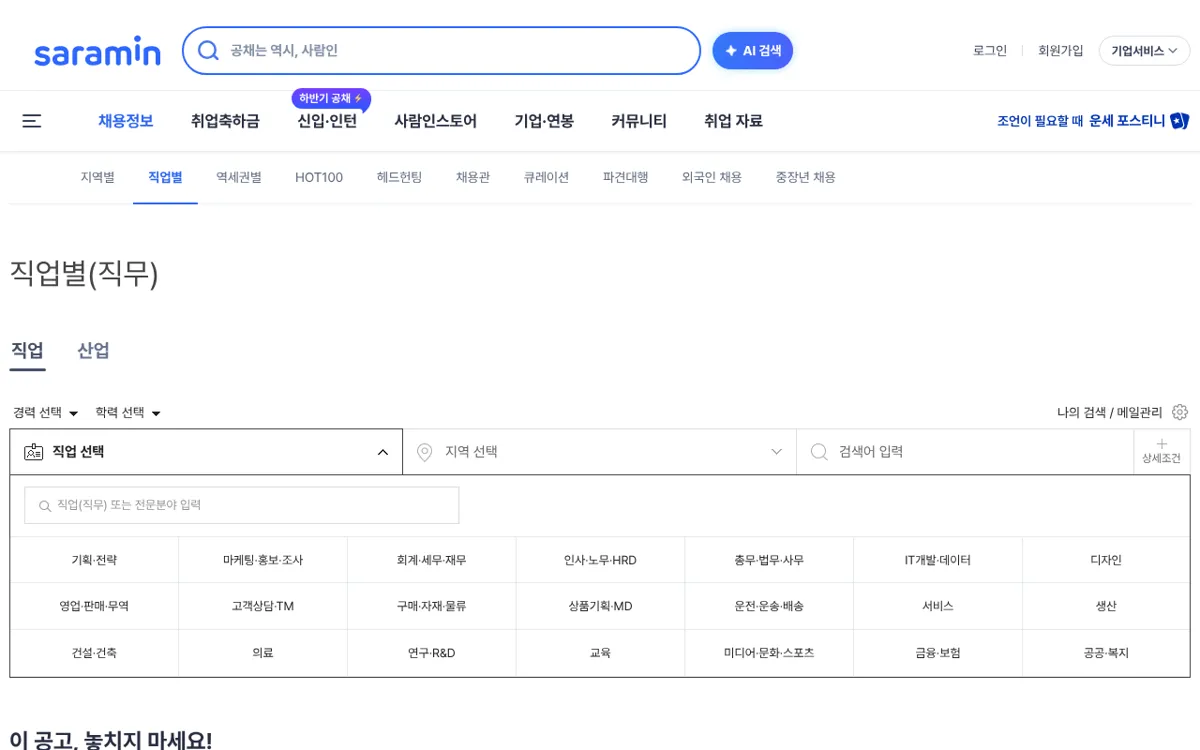Select 회계·세무·재무 job category
Viewport: 1200px width, 750px height.
(432, 560)
